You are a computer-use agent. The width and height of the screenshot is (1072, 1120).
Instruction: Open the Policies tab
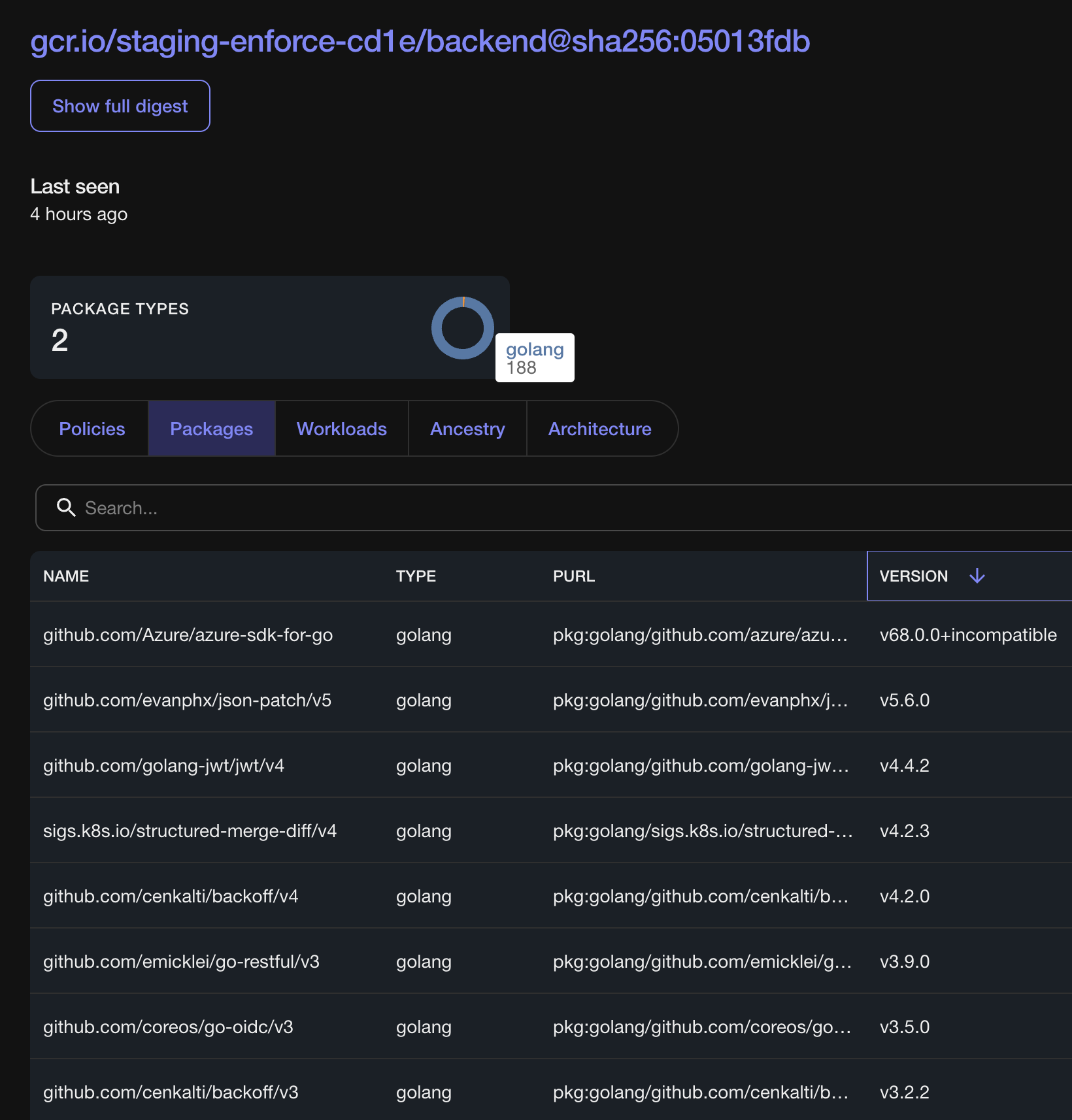coord(92,429)
